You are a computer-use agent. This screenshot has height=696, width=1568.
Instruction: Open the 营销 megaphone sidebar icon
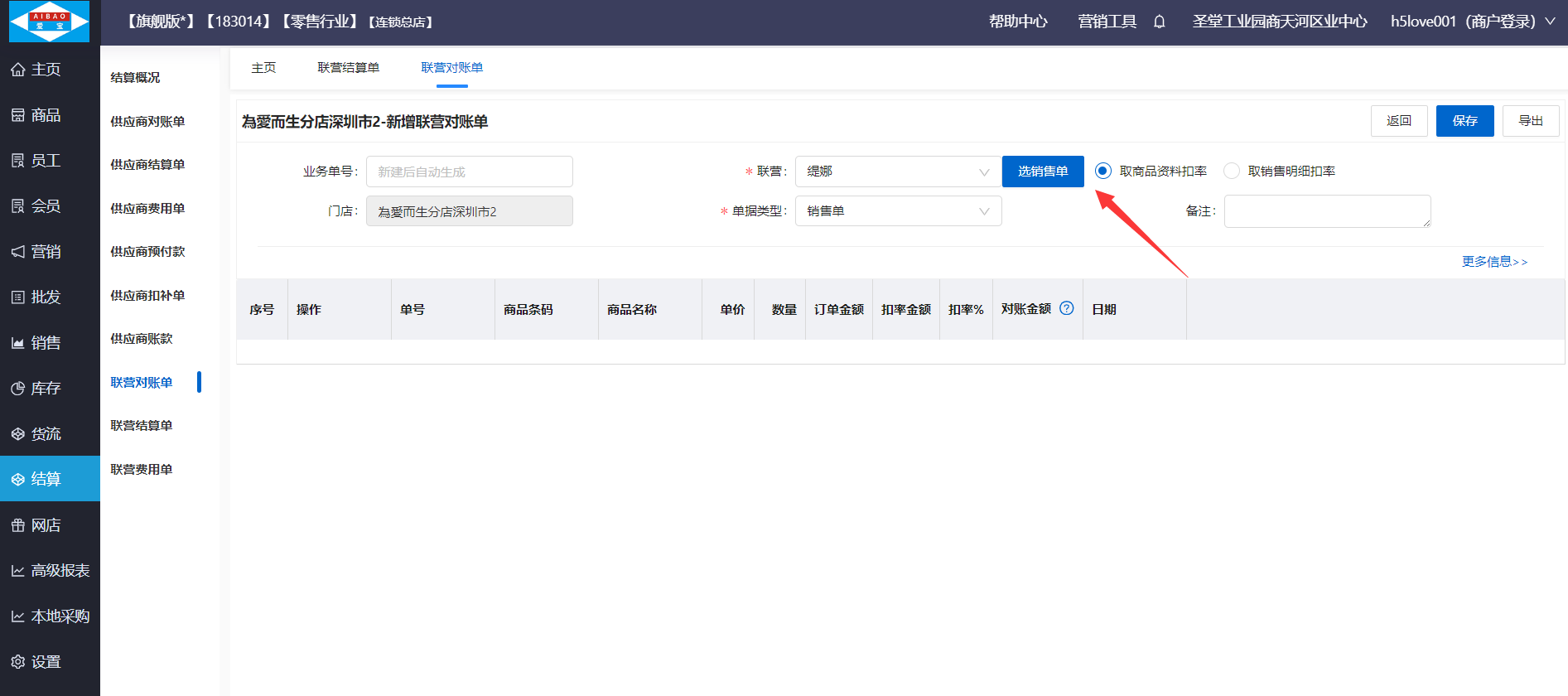pyautogui.click(x=18, y=252)
